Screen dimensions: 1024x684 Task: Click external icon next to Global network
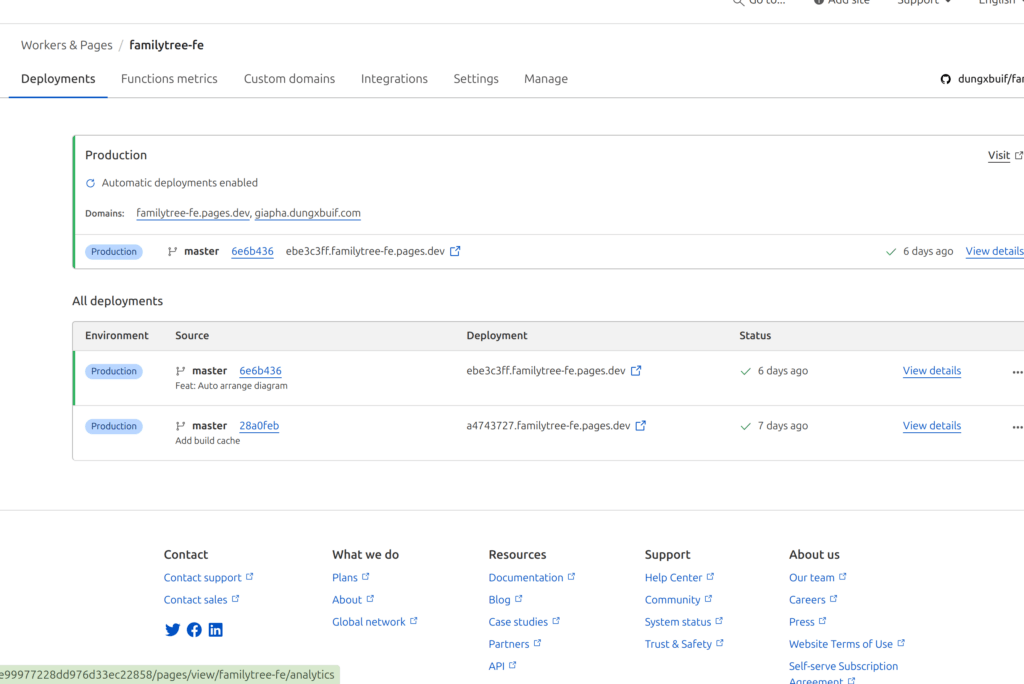[x=413, y=621]
